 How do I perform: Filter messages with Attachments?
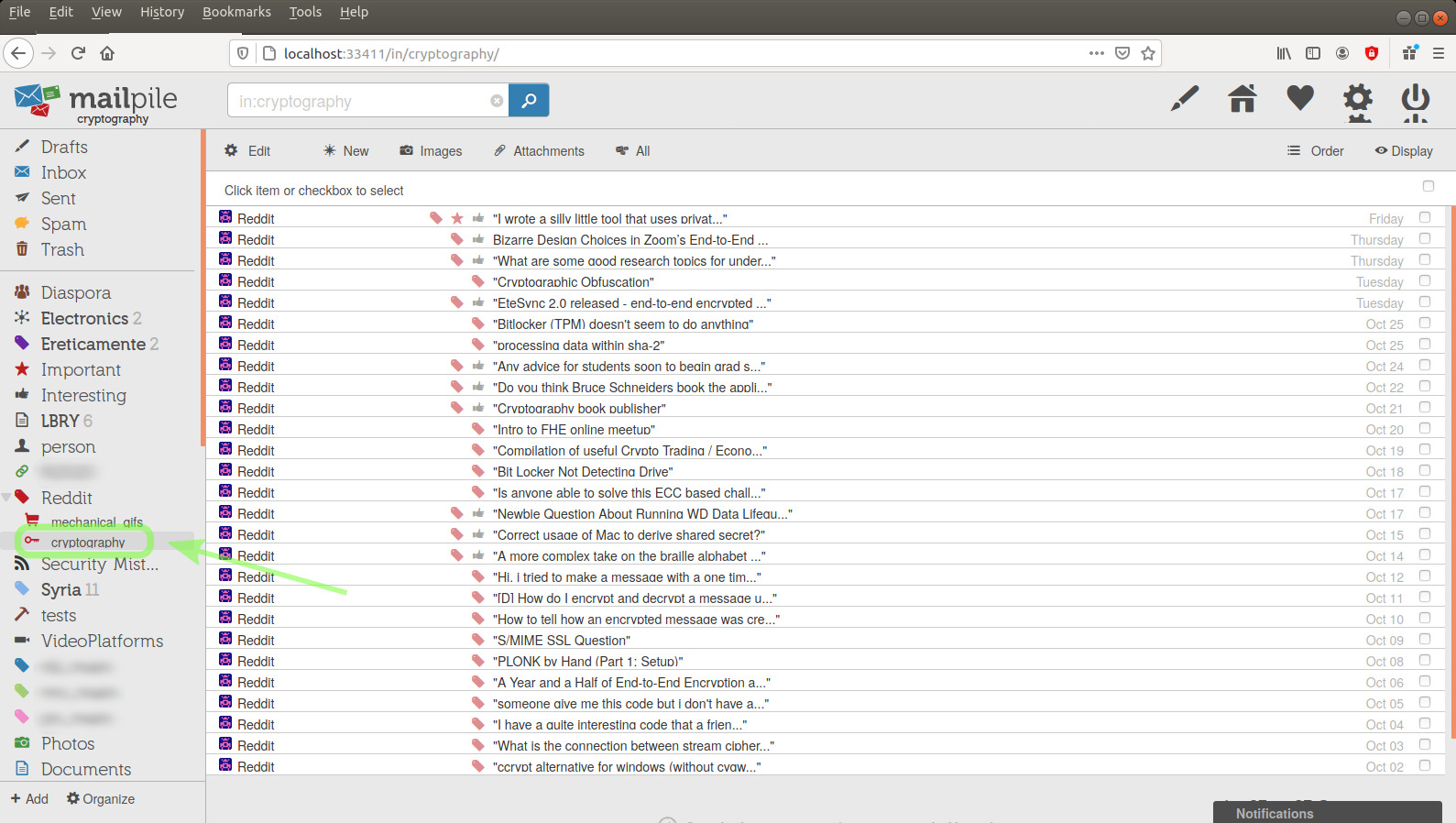tap(539, 151)
